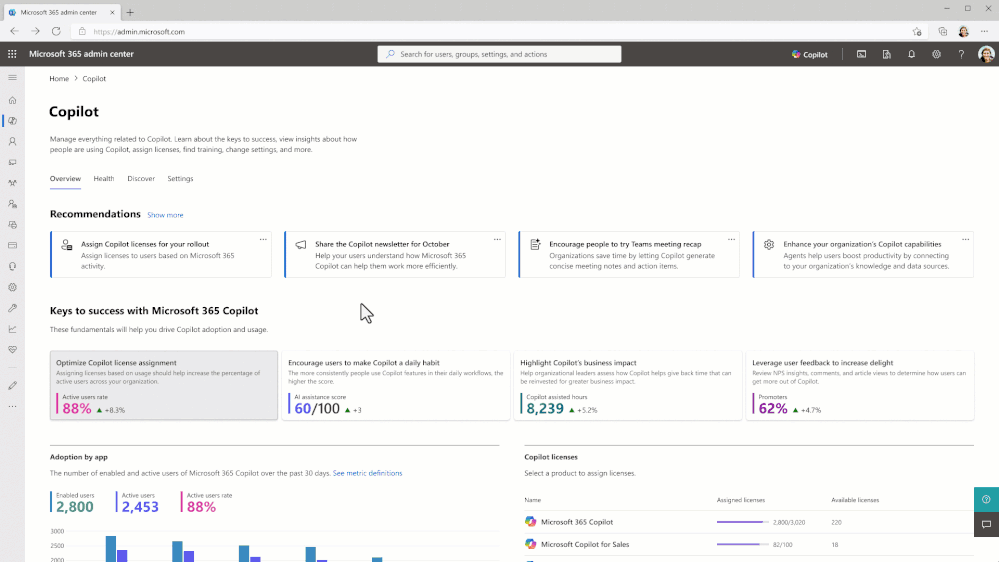Open See metric definitions link
Screen dimensions: 999x562
(367, 473)
